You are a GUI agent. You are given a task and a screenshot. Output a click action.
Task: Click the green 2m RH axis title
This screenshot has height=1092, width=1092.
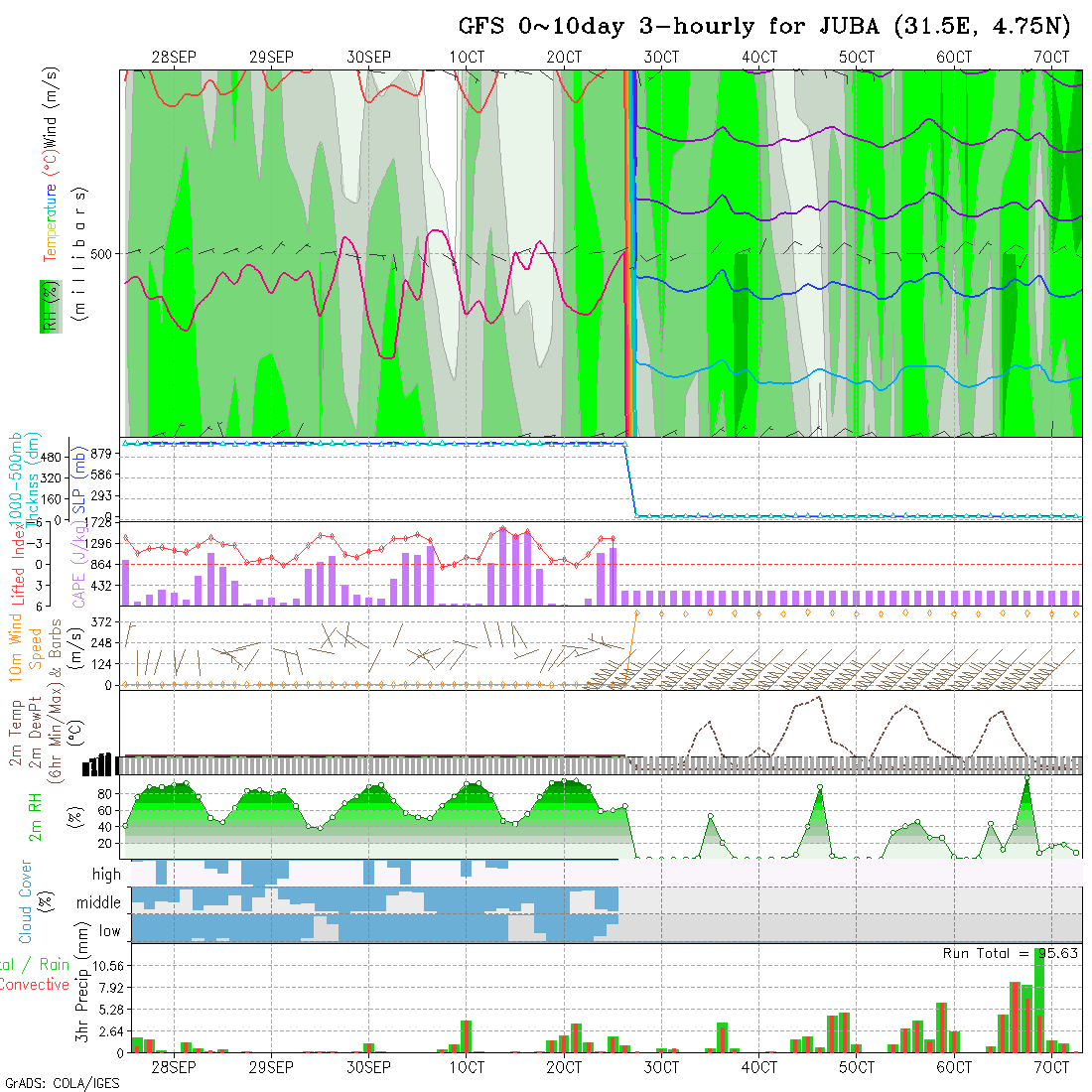(35, 816)
